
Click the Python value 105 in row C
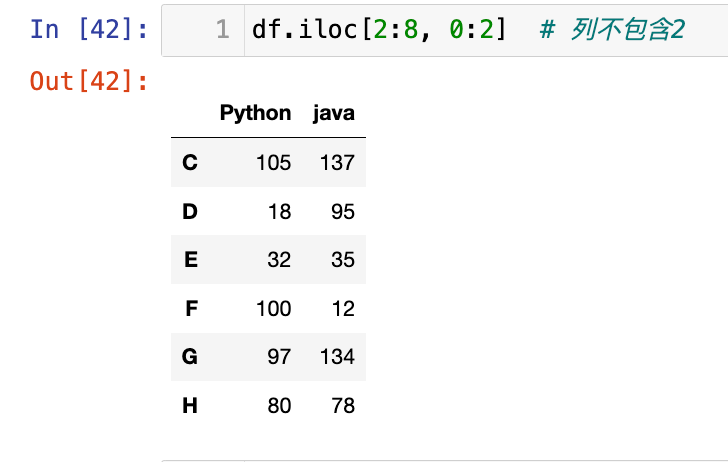click(x=273, y=162)
